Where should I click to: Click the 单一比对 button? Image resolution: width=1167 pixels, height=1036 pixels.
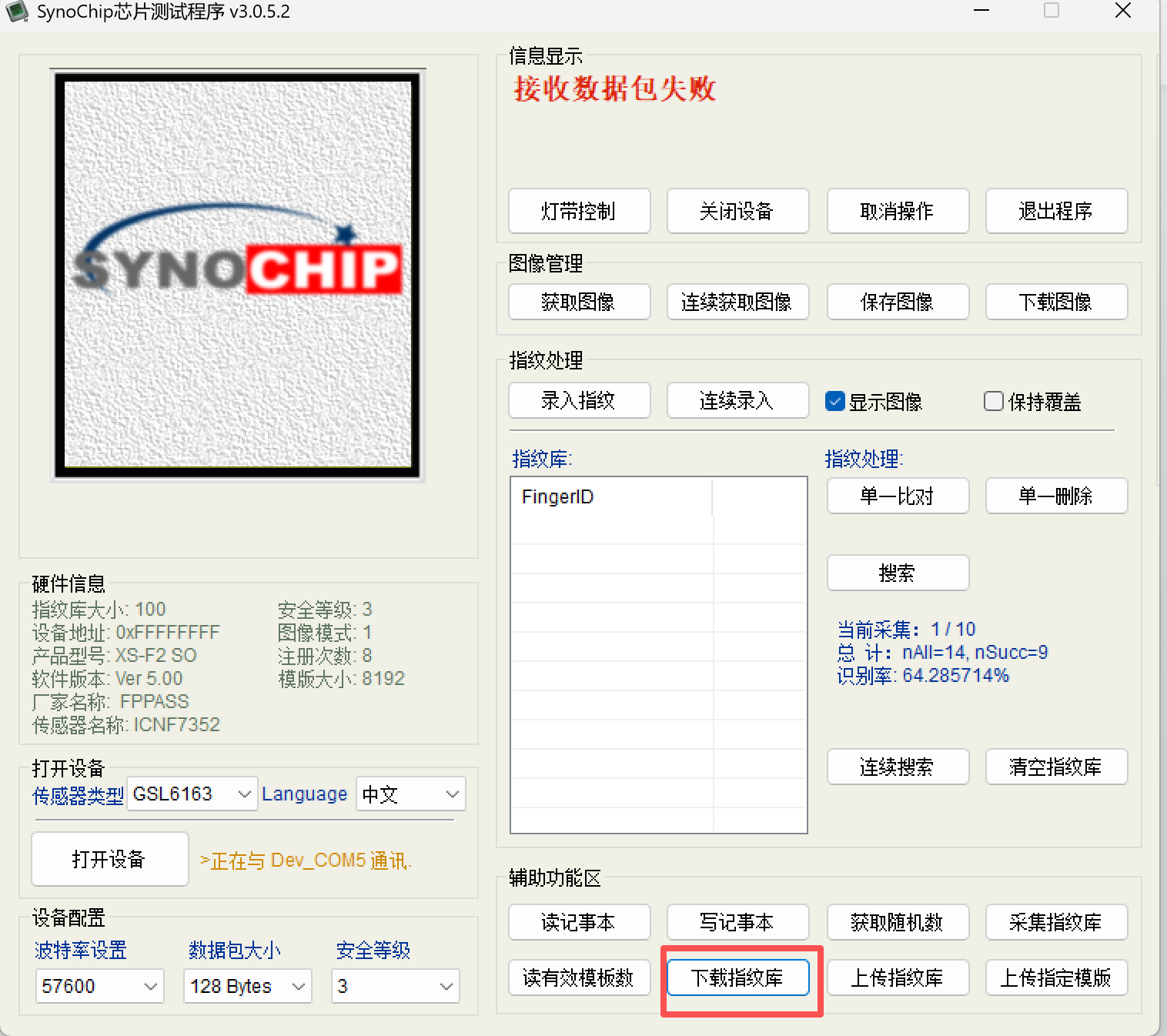(897, 496)
